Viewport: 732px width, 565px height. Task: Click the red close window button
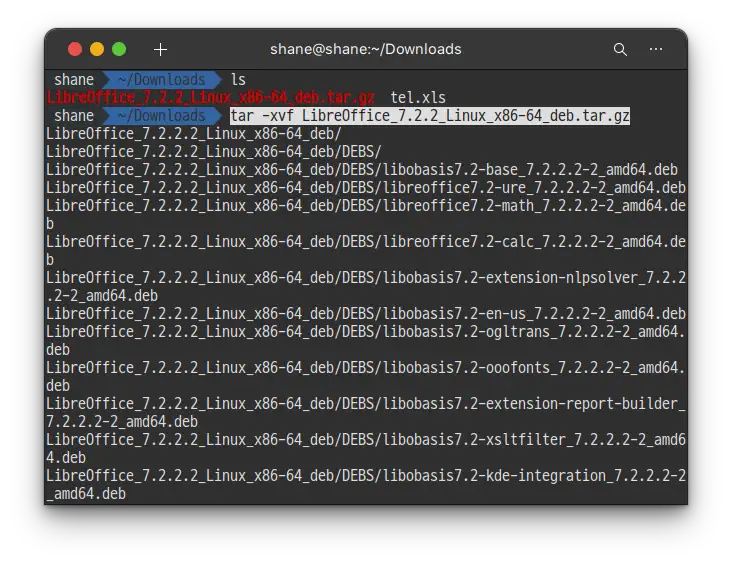75,49
